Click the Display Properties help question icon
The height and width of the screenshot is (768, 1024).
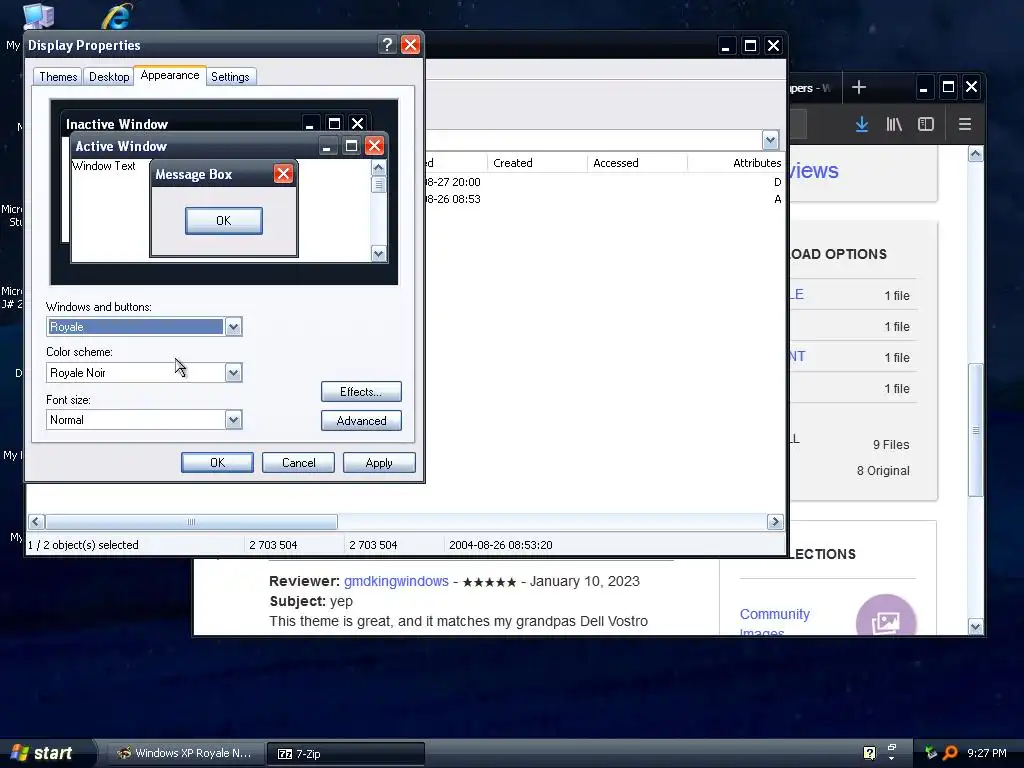pos(387,44)
